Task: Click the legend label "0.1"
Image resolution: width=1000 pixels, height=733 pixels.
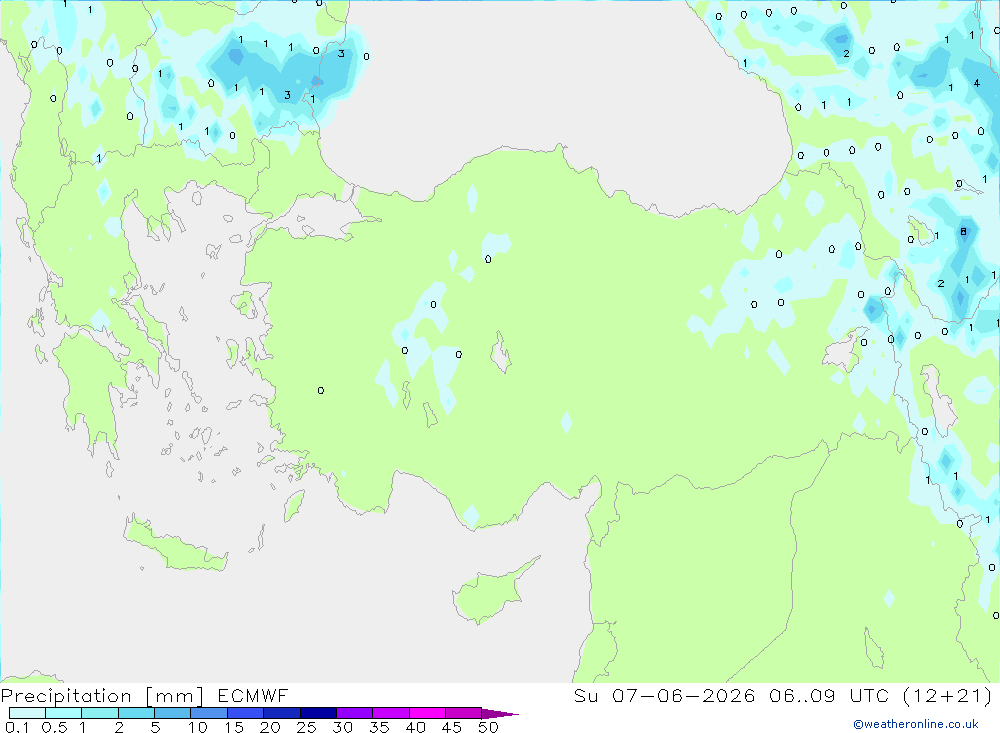Action: [x=17, y=727]
